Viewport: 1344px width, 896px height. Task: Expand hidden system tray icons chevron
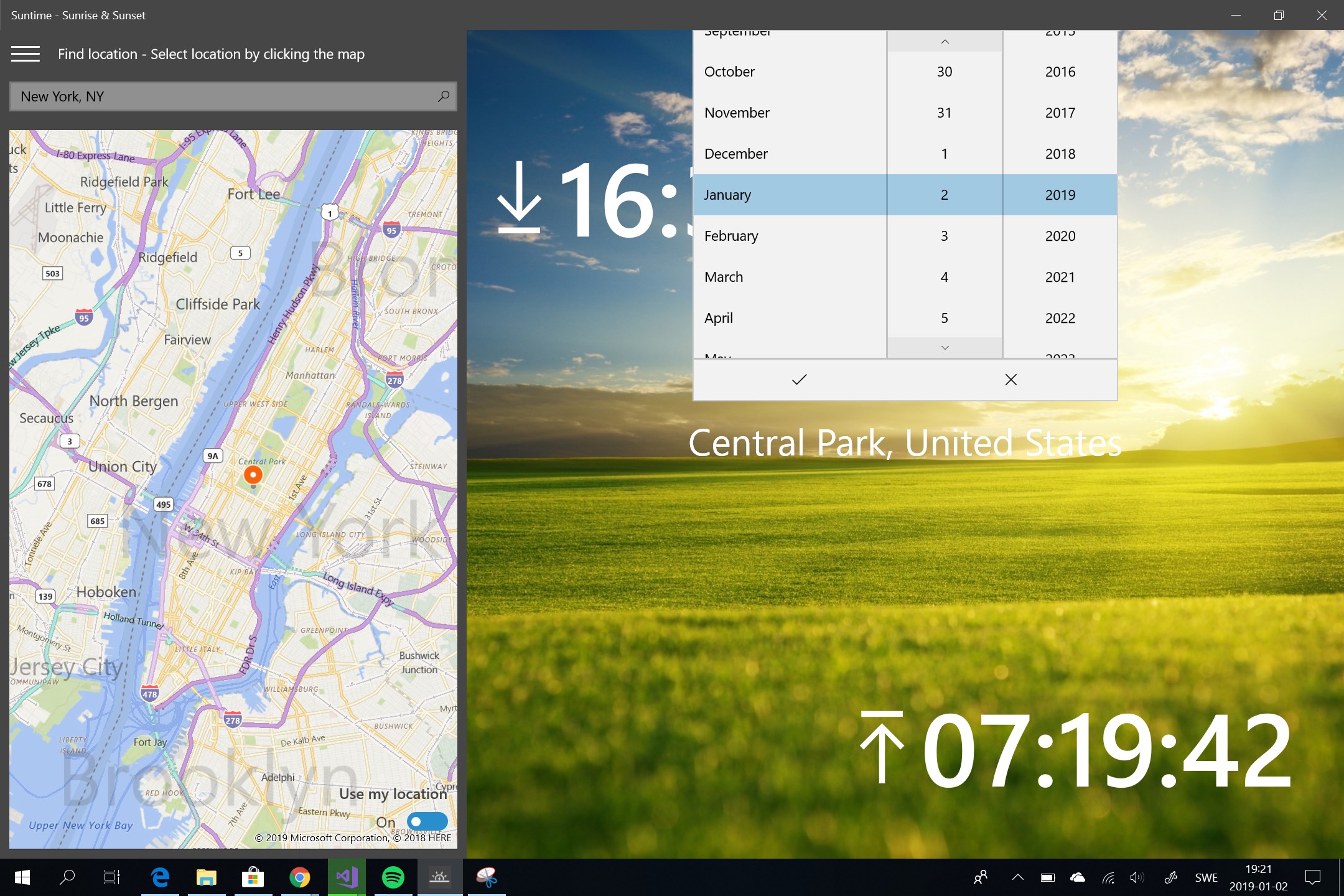pyautogui.click(x=1017, y=877)
